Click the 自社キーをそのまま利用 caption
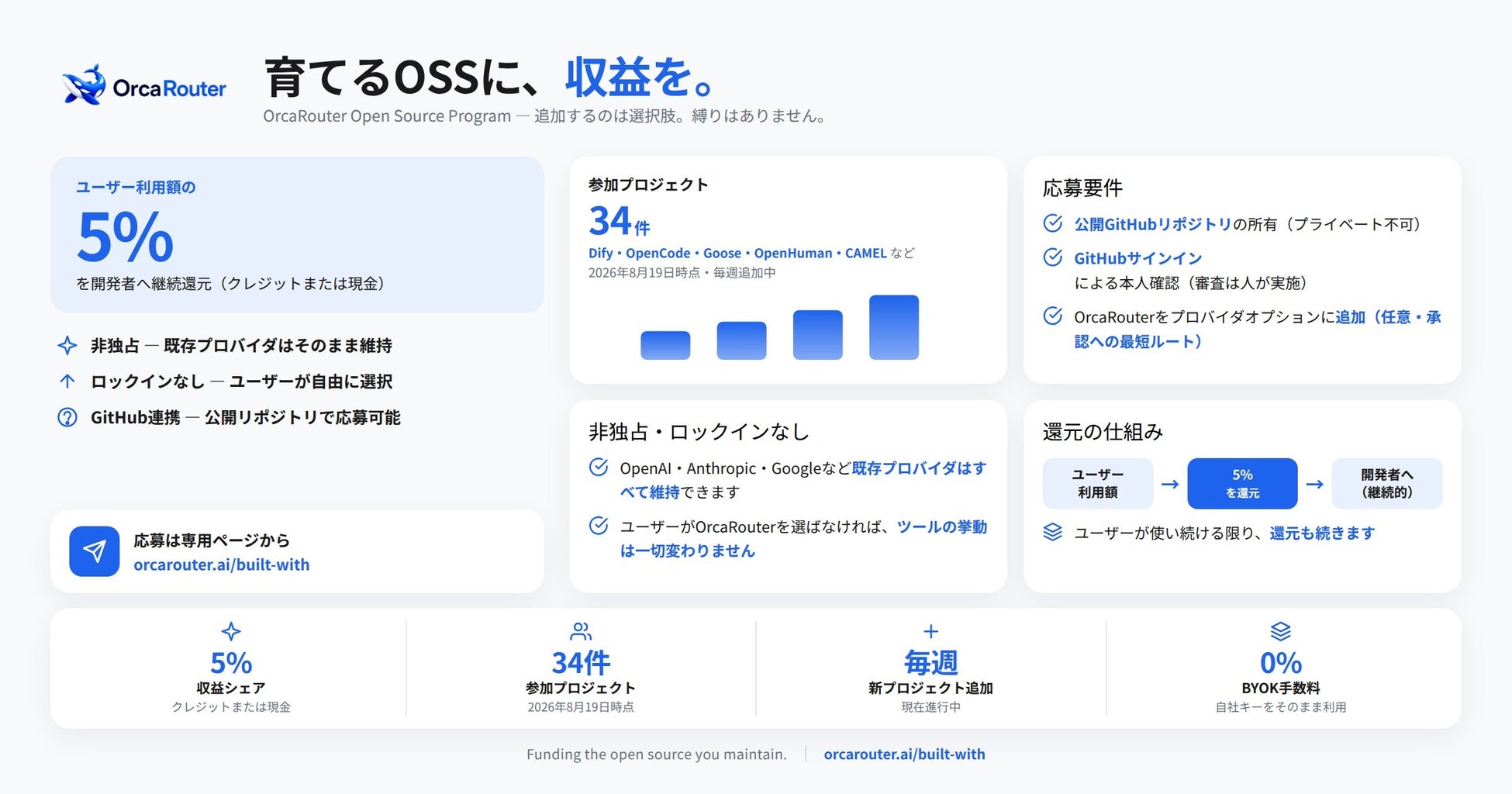1512x794 pixels. pos(1281,706)
